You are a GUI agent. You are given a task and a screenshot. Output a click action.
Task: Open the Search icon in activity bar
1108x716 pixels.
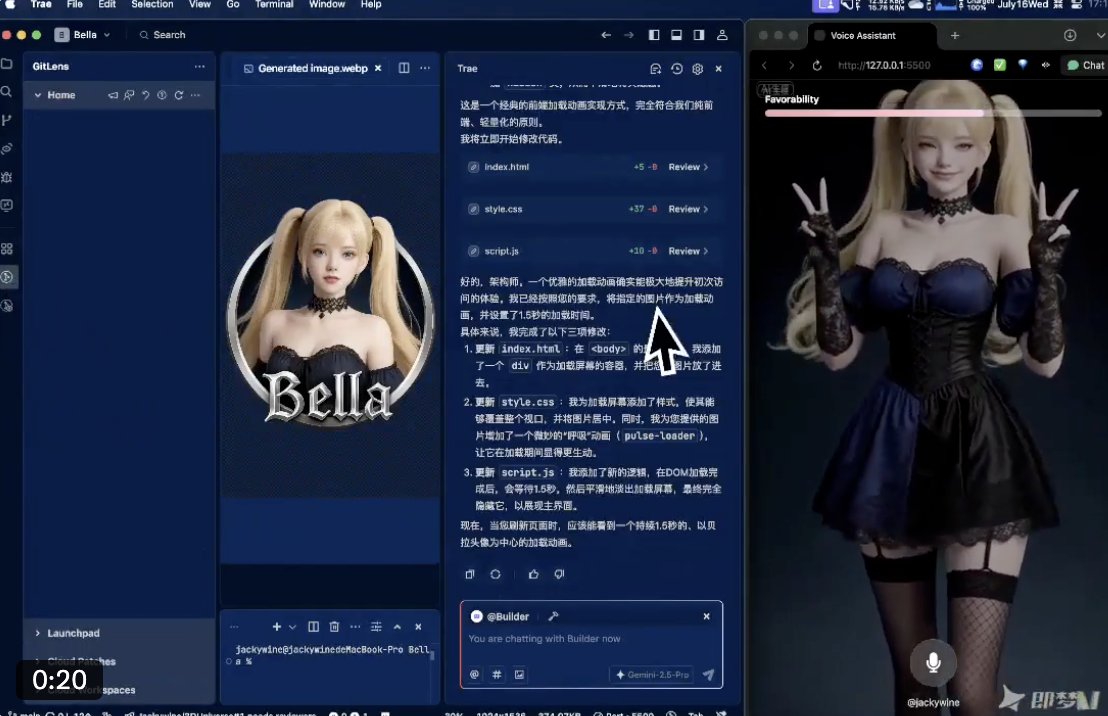point(6,92)
